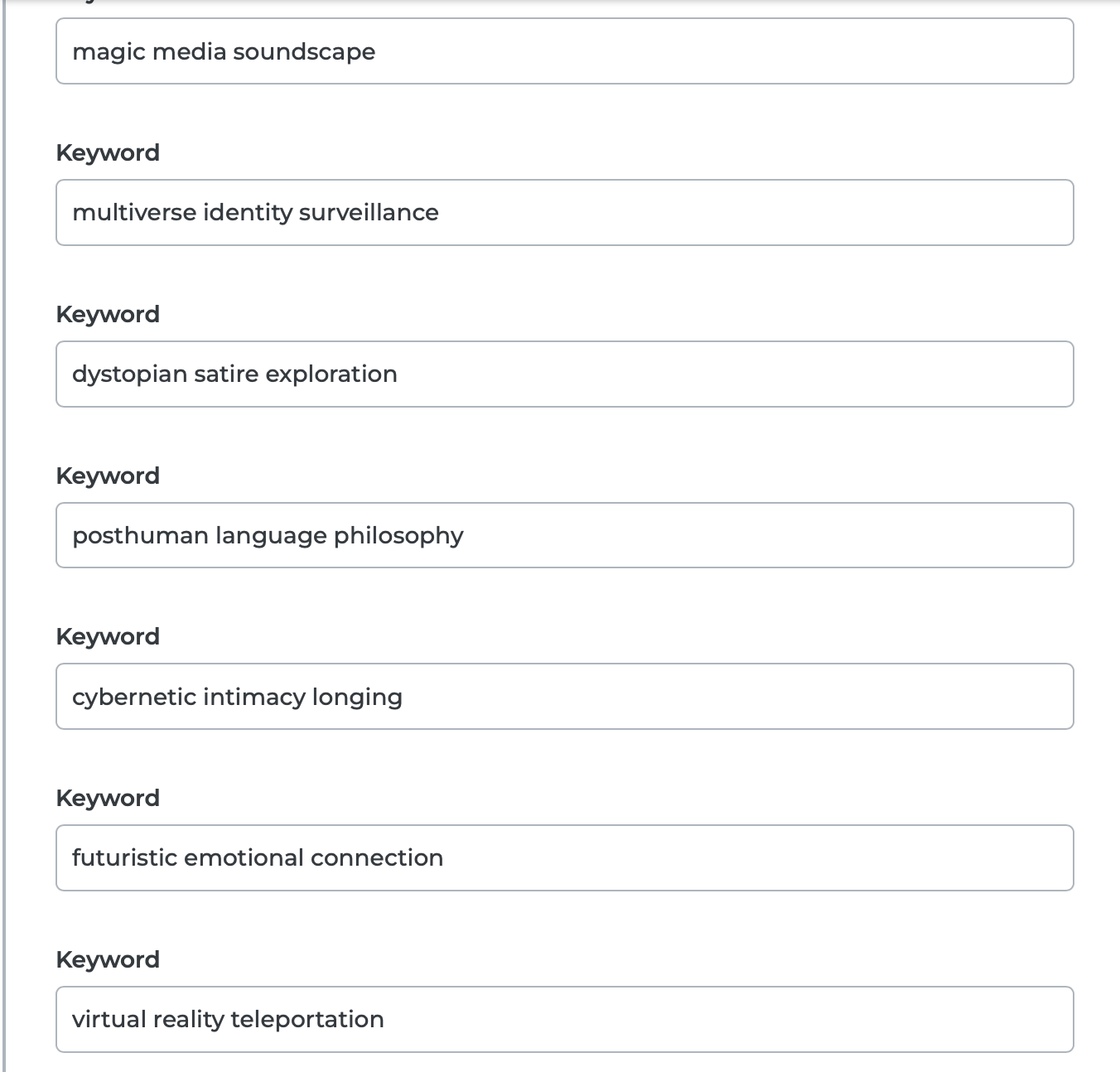This screenshot has height=1072, width=1120.
Task: Click Keyword label for 'dystopian satire exploration'
Action: (x=108, y=314)
